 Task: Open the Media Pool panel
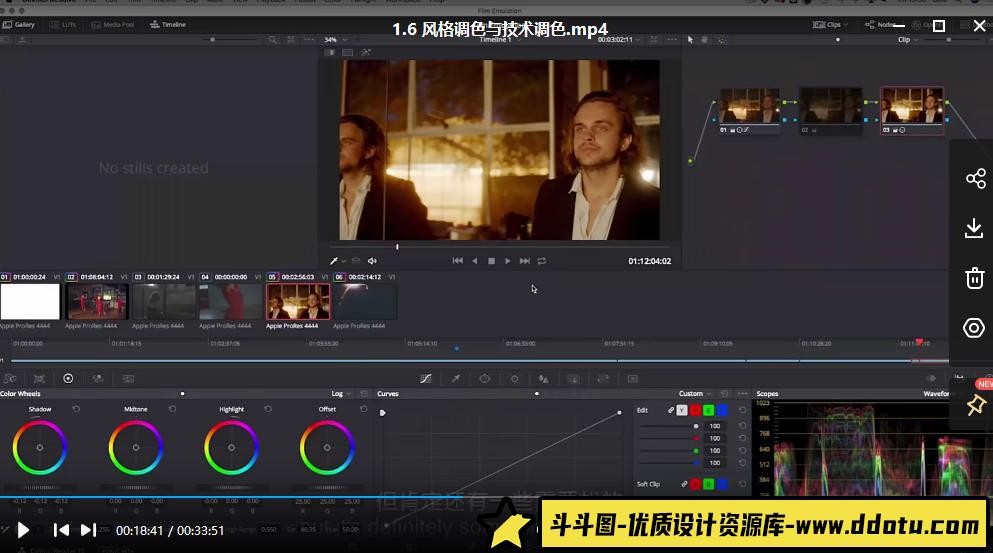(113, 25)
